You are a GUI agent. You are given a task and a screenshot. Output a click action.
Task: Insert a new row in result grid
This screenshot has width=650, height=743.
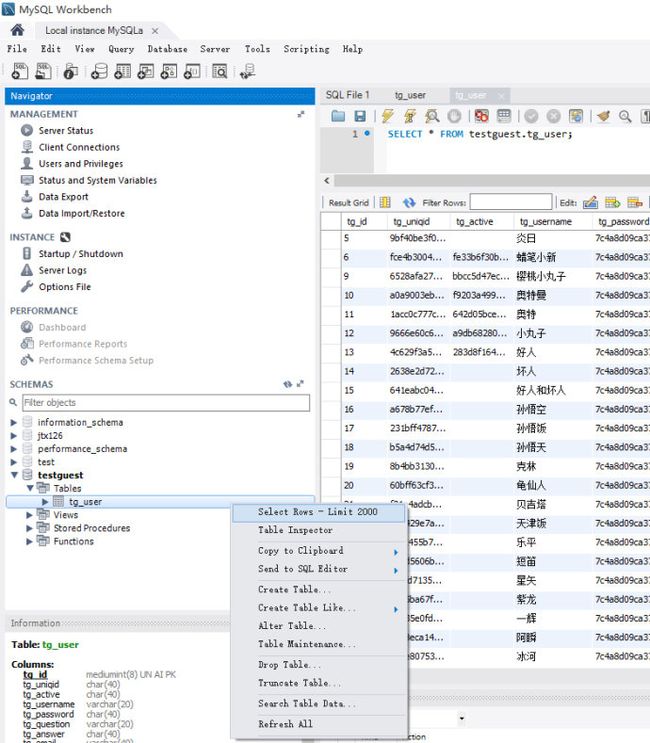613,202
